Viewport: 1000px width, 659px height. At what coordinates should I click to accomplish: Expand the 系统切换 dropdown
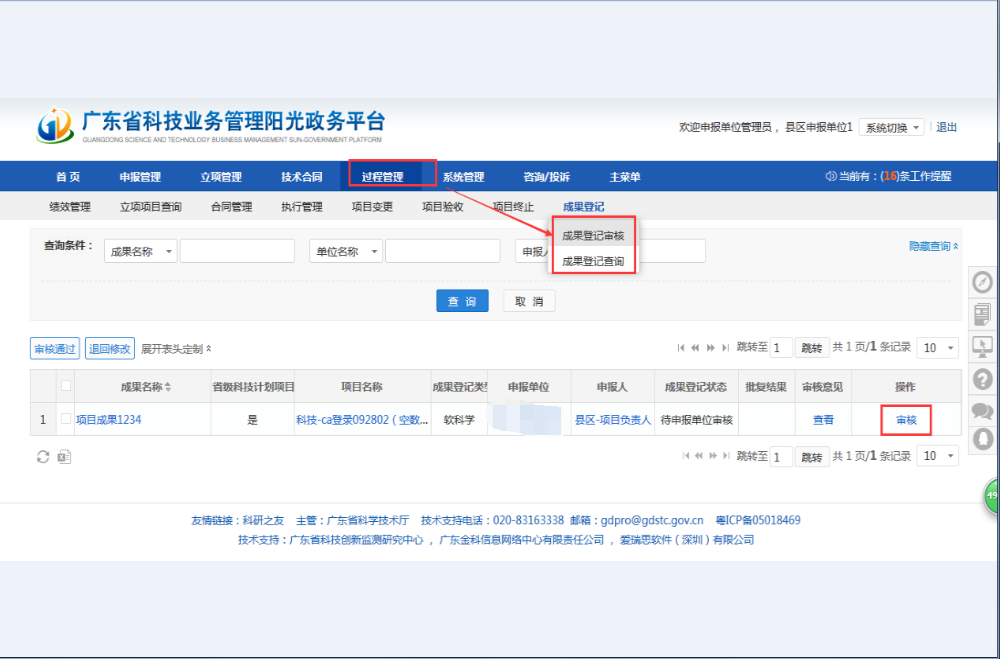tap(890, 128)
